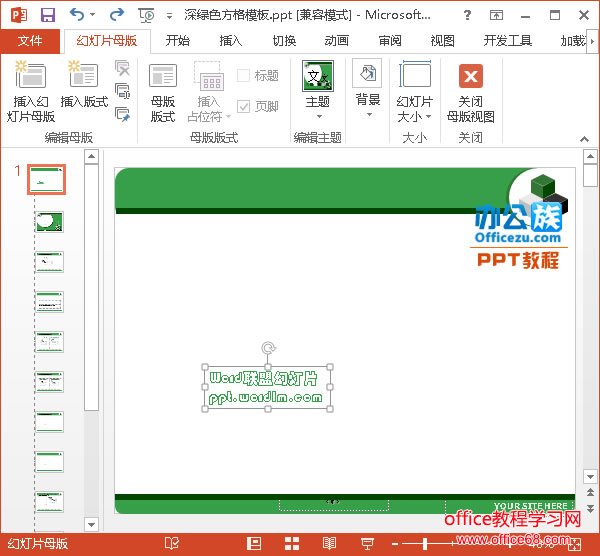
Task: Go to previous slide with double up arrows
Action: [x=590, y=492]
